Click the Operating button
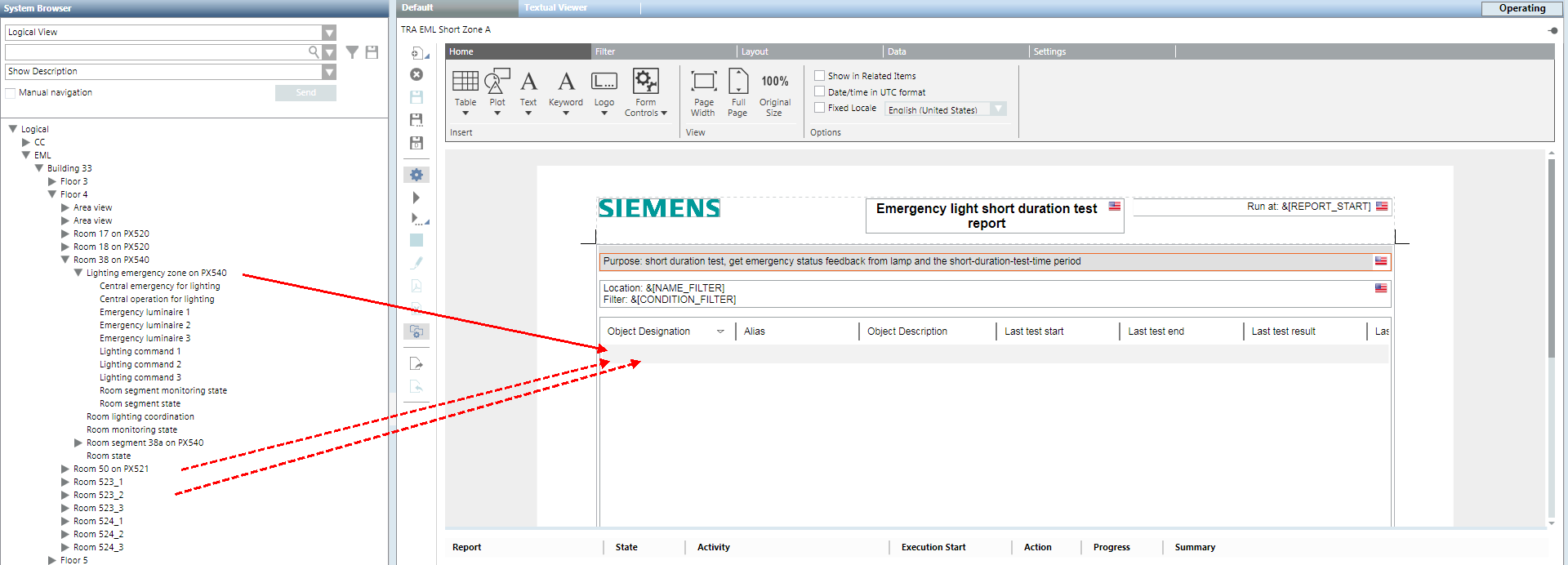Screen dimensions: 1568x565 [1521, 8]
